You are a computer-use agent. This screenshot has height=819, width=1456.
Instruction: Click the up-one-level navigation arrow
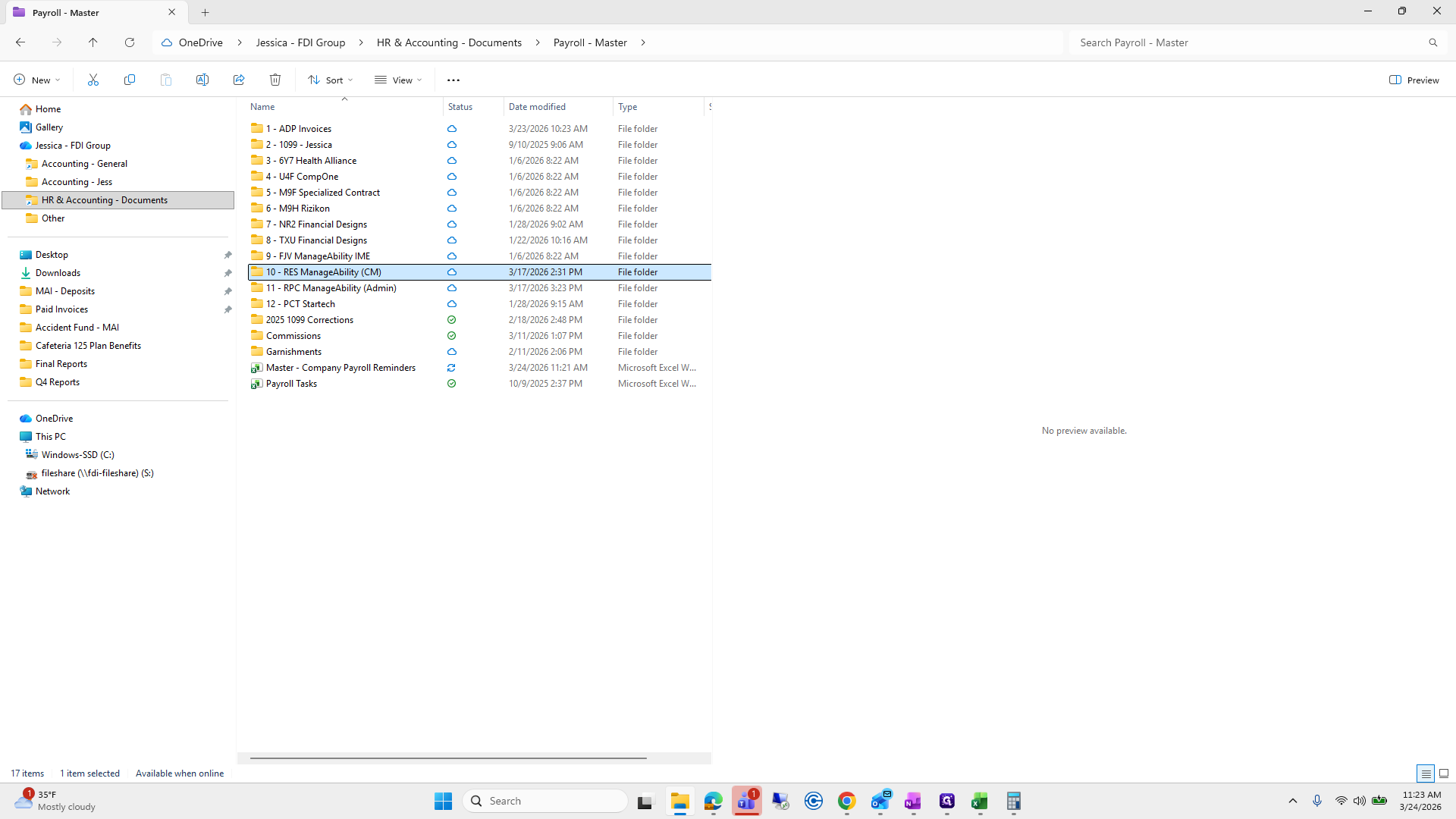point(93,42)
